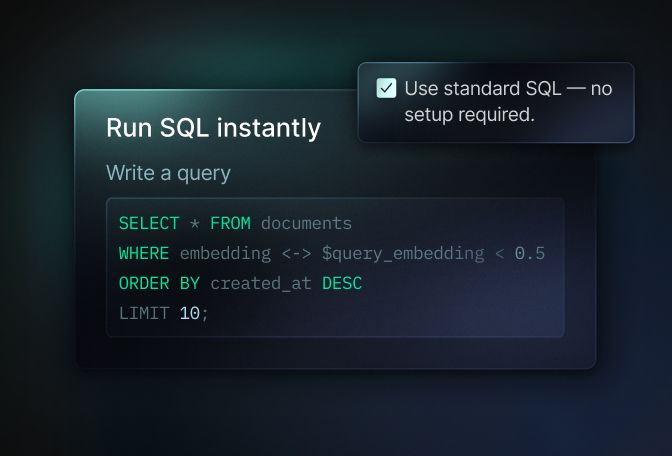Click the LIMIT keyword

(x=144, y=313)
